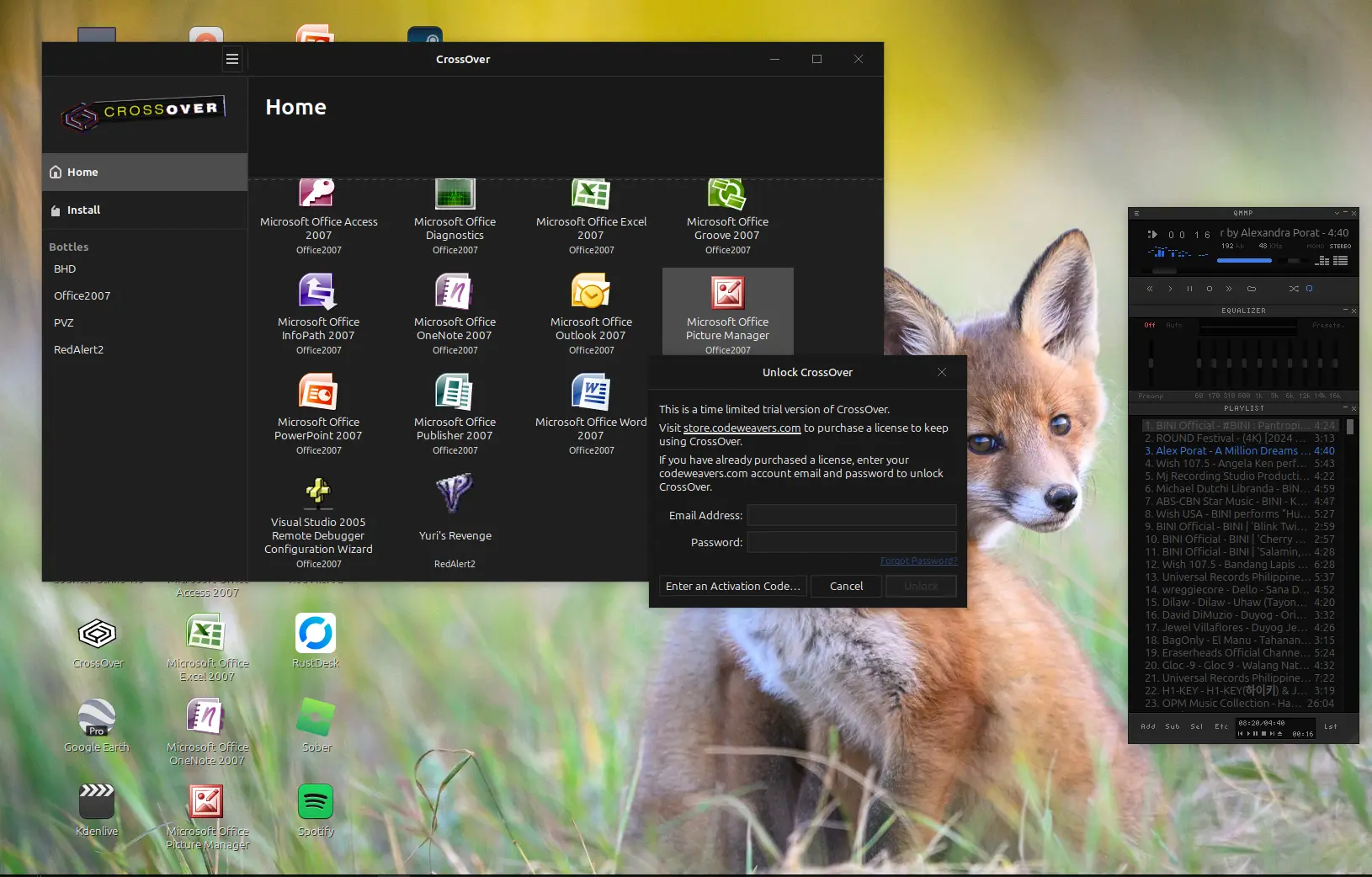Screen dimensions: 1372x877
Task: Open Microsoft Office OneNote 2007 desktop shortcut
Action: 207,731
